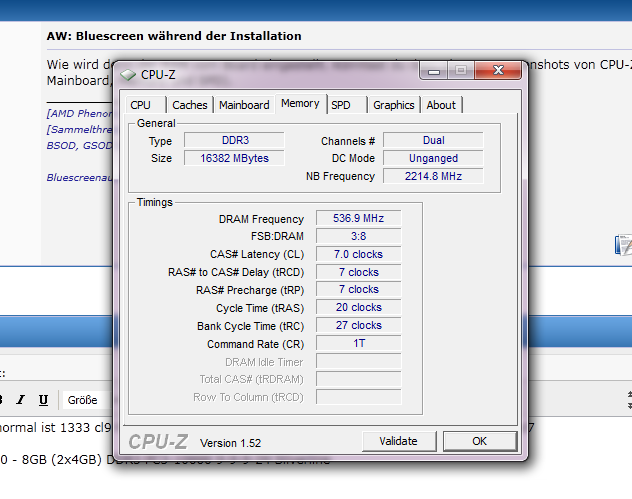Click the editor resize arrows icon at right

pos(630,400)
